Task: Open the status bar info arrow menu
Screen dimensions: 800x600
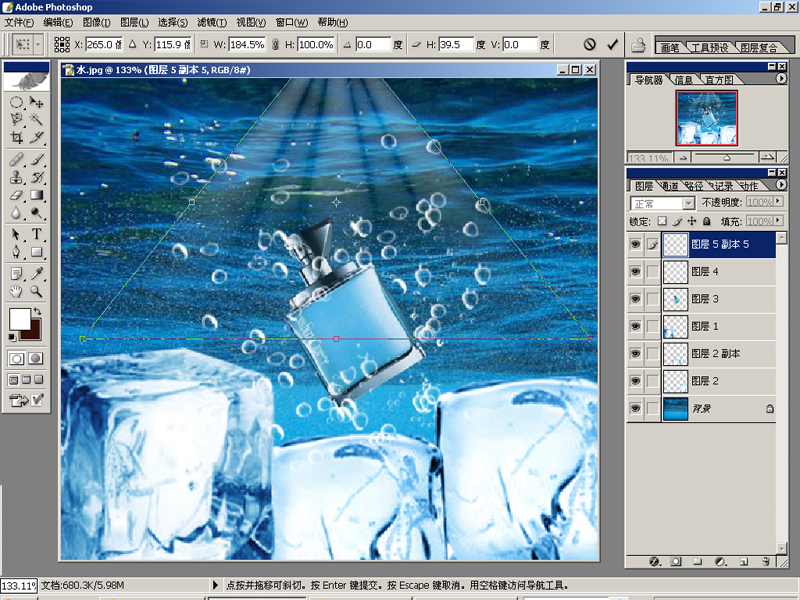Action: pos(215,585)
